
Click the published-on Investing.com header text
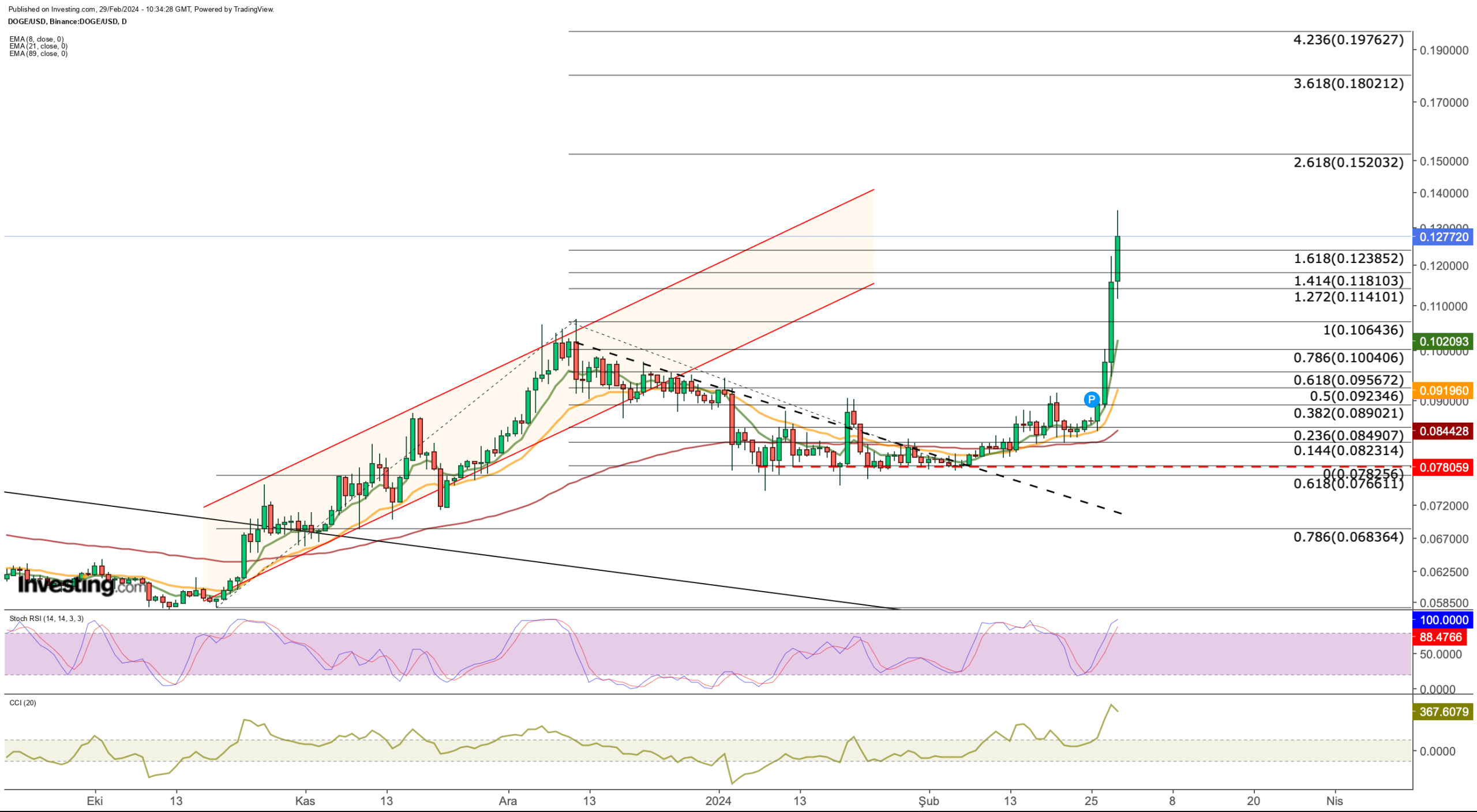coord(141,9)
